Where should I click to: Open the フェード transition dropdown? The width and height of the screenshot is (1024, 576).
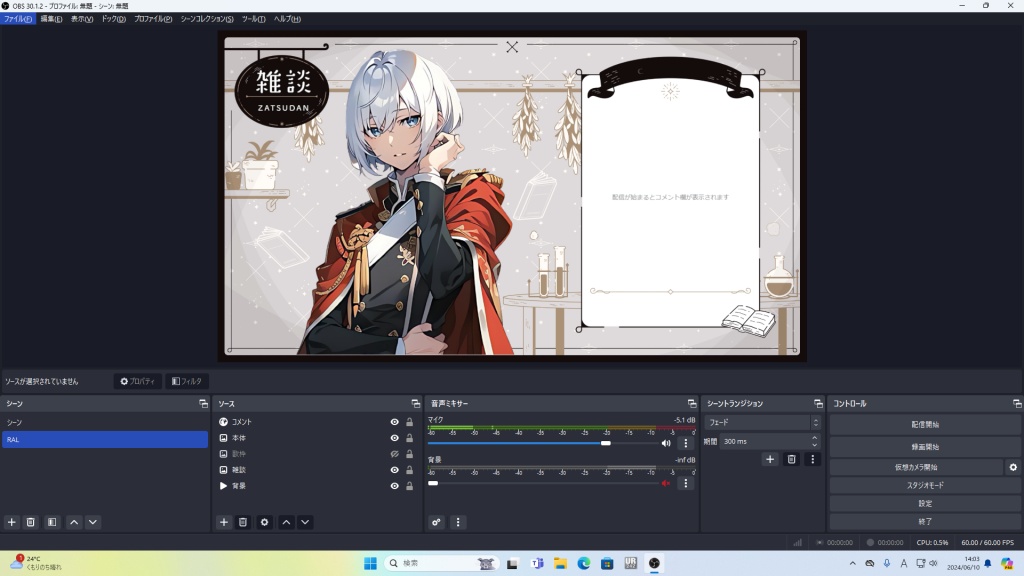click(762, 423)
